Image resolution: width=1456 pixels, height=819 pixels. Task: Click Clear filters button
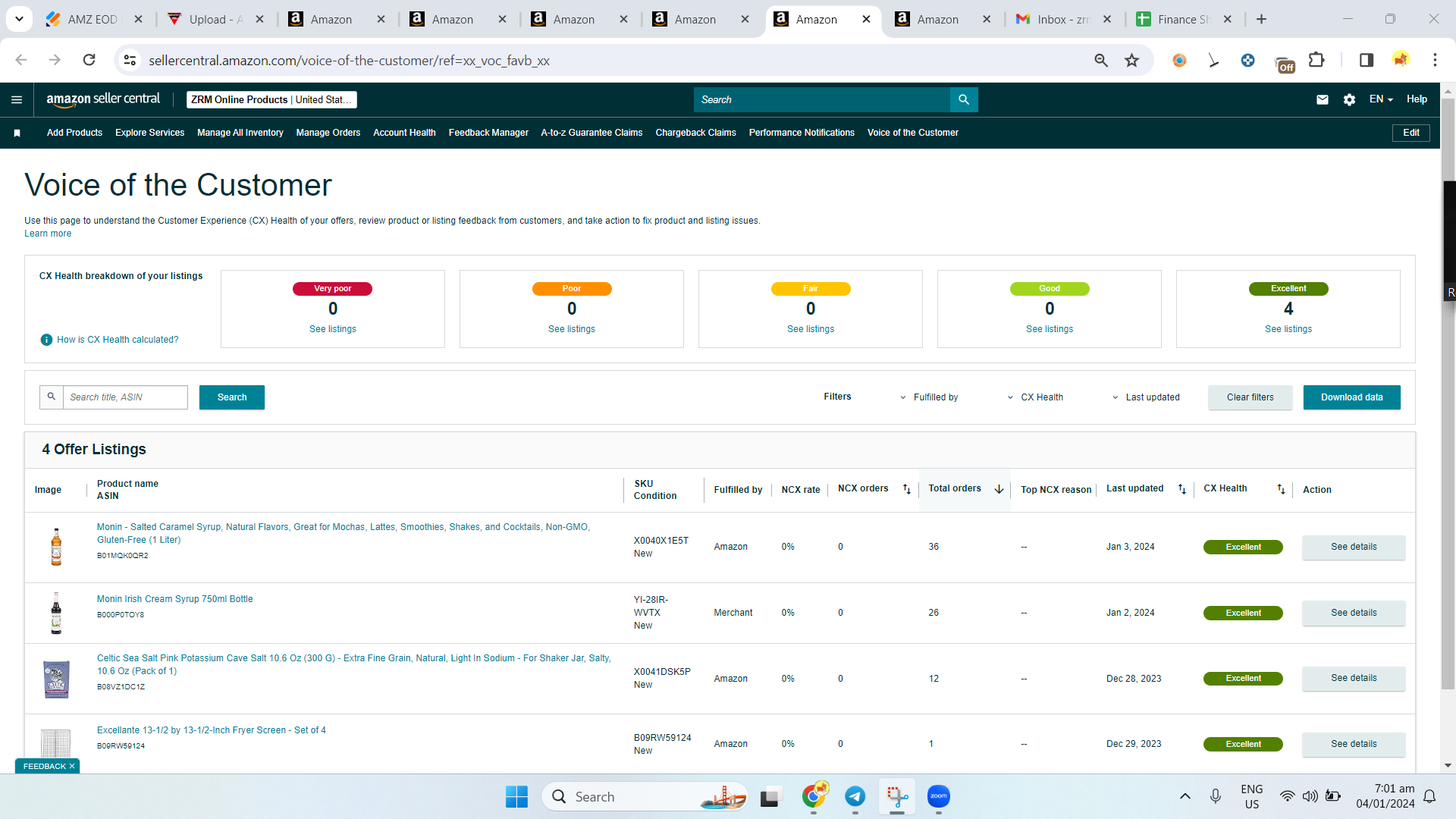click(x=1250, y=397)
